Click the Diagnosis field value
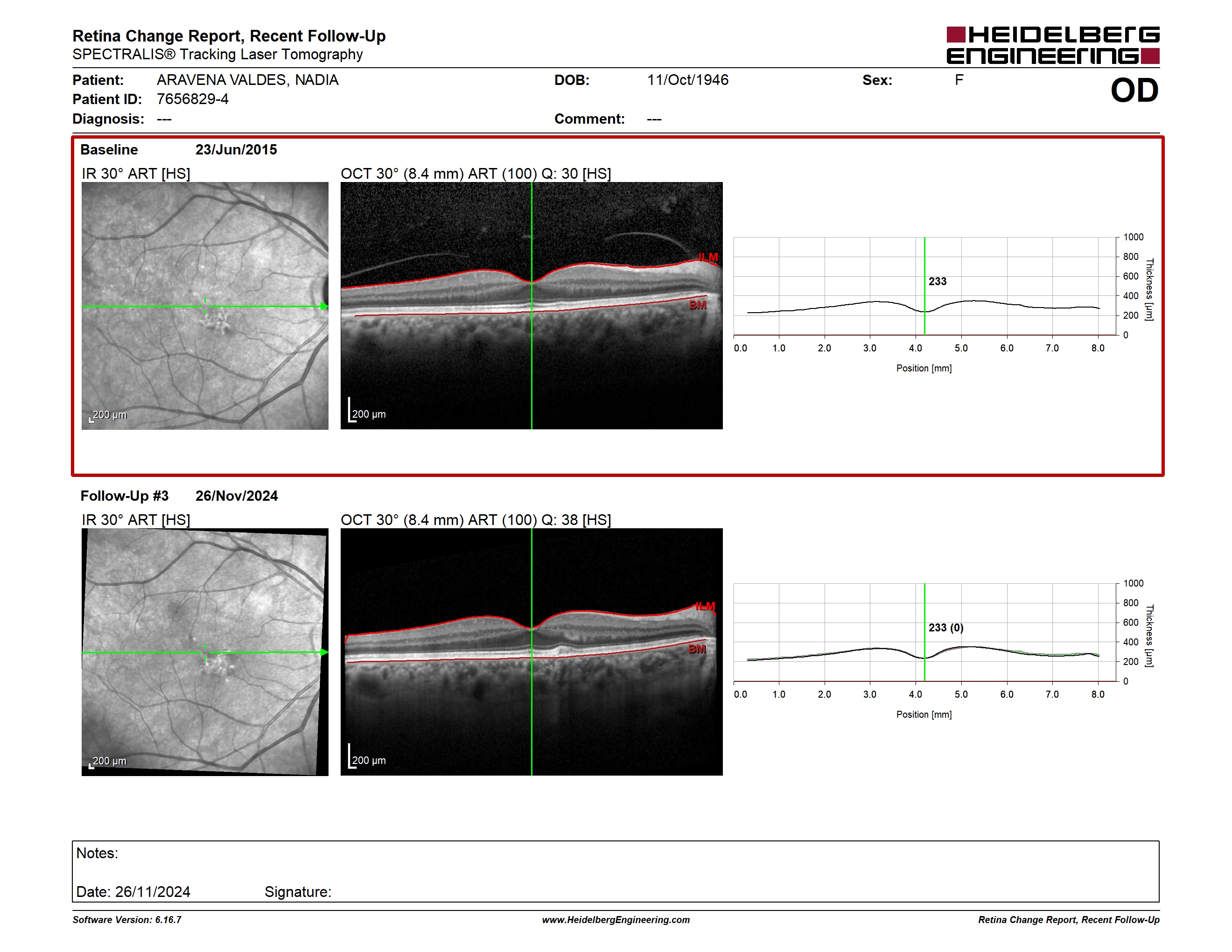 coord(164,119)
